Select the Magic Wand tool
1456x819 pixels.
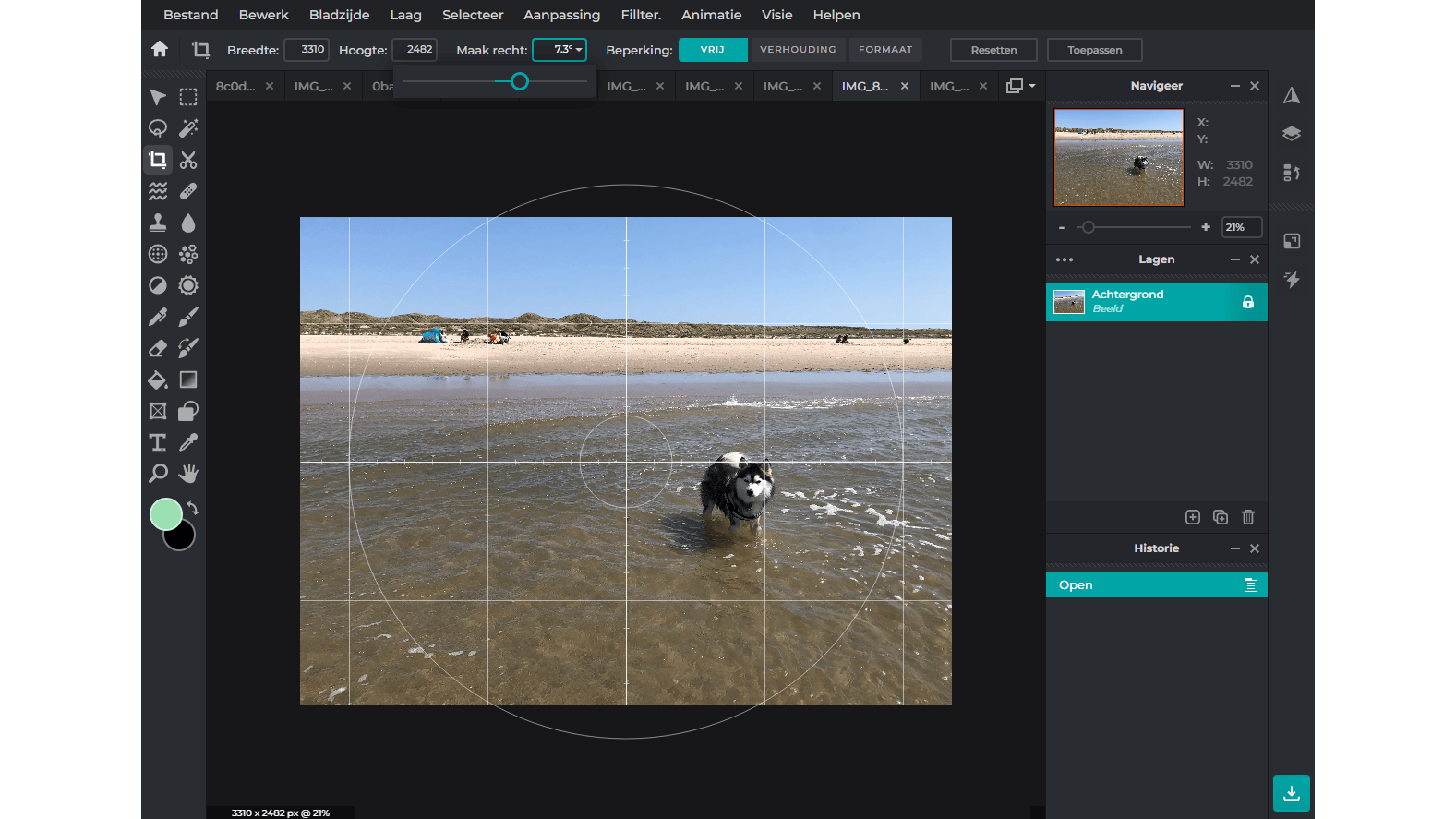click(188, 128)
